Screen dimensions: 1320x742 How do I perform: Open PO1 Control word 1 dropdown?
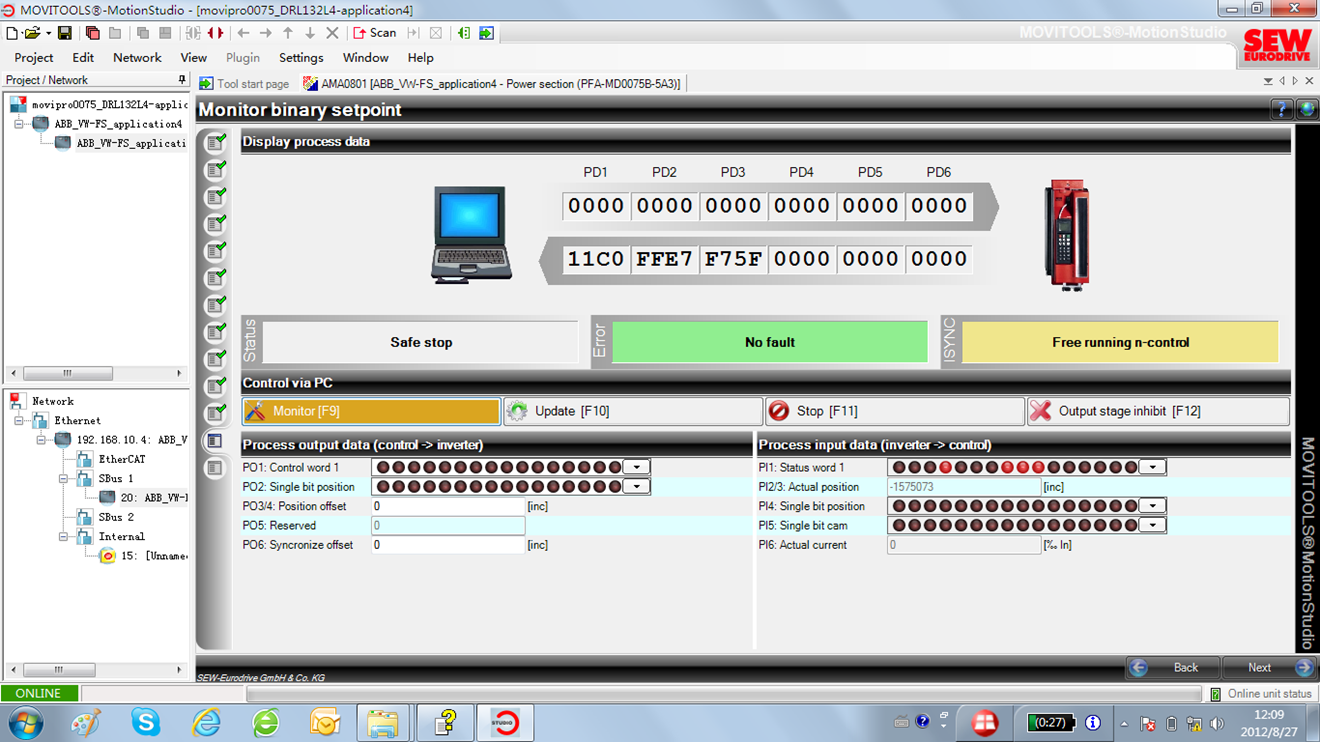[x=637, y=467]
